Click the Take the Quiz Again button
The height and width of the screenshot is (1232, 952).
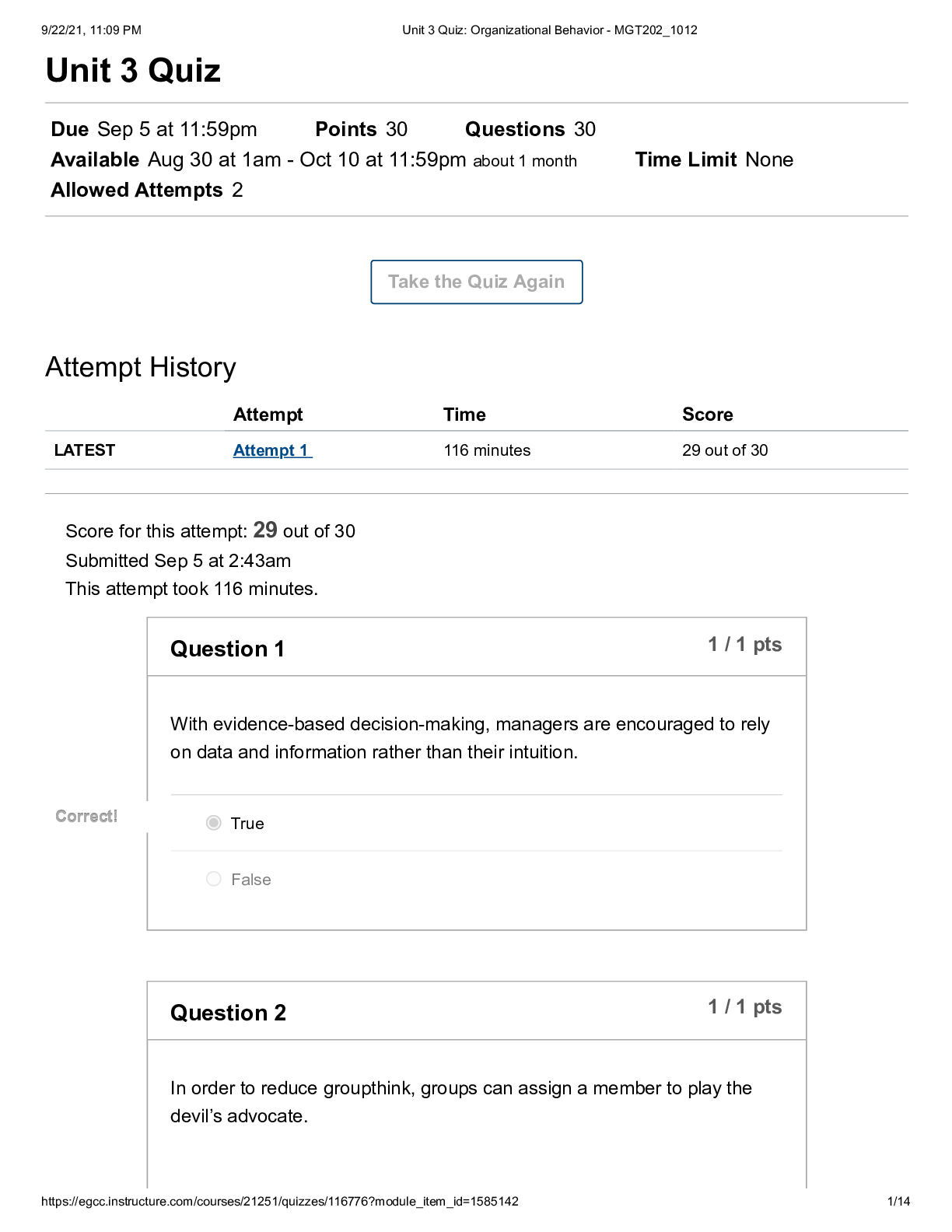(475, 282)
